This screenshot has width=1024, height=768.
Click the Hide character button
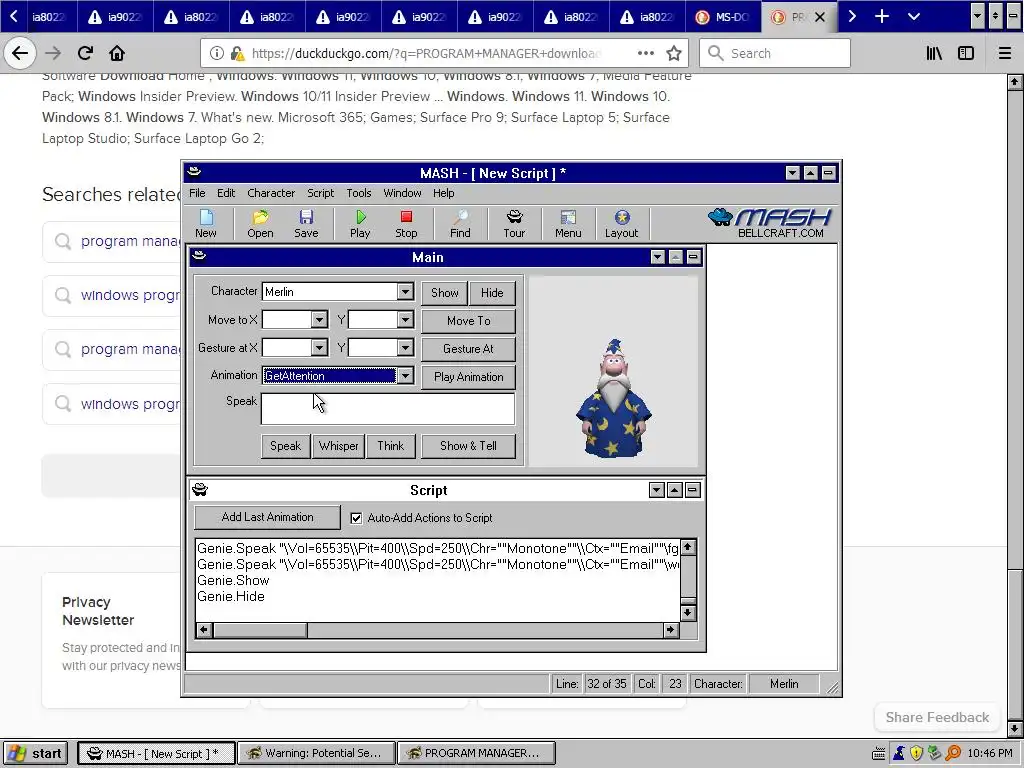(x=492, y=293)
